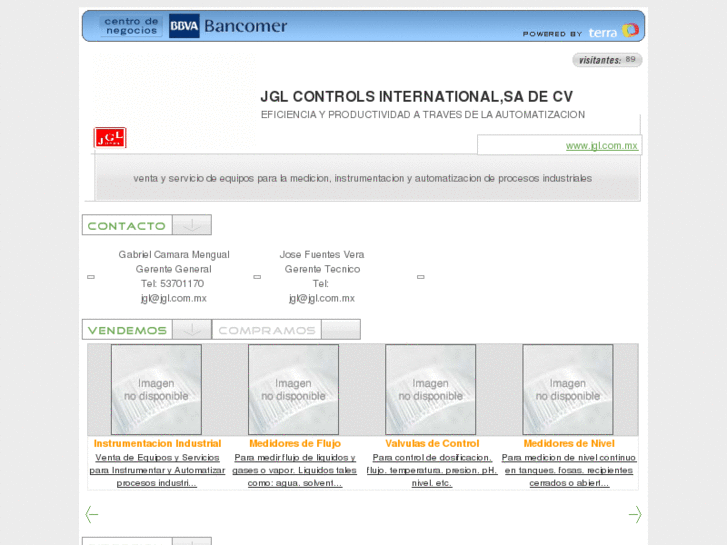Click the red JGL company logo
Viewport: 727px width, 545px height.
[110, 138]
